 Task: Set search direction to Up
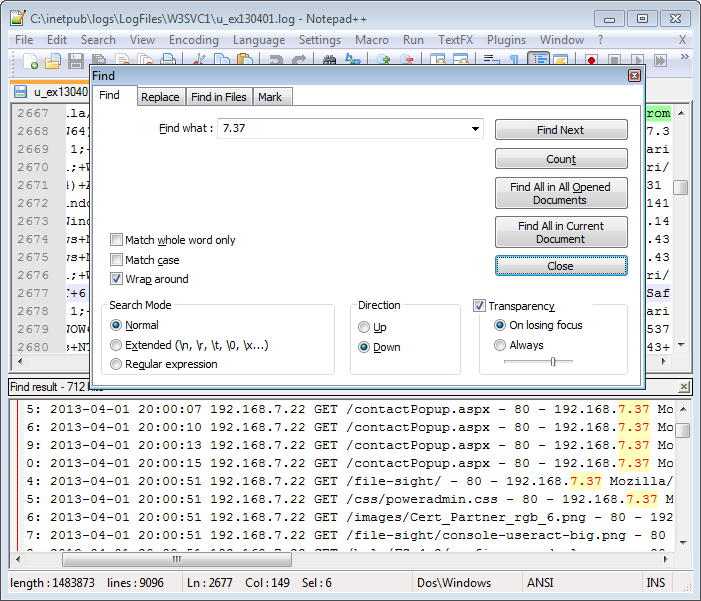364,327
